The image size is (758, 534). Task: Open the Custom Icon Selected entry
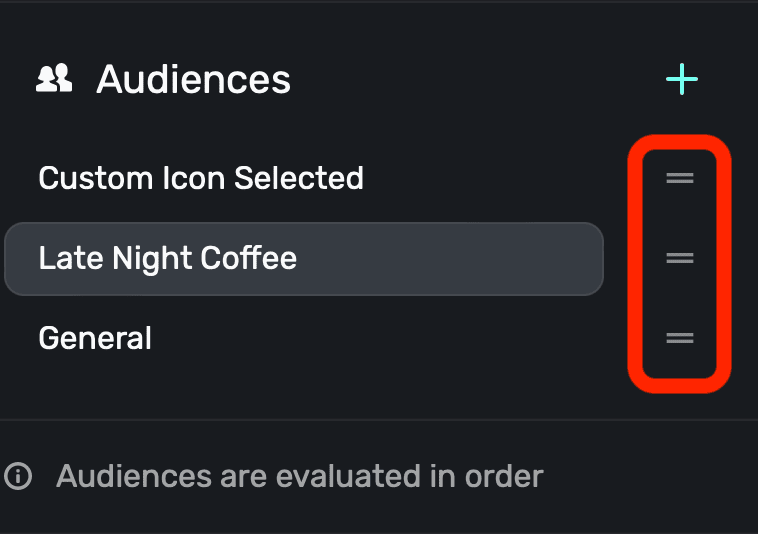click(201, 178)
